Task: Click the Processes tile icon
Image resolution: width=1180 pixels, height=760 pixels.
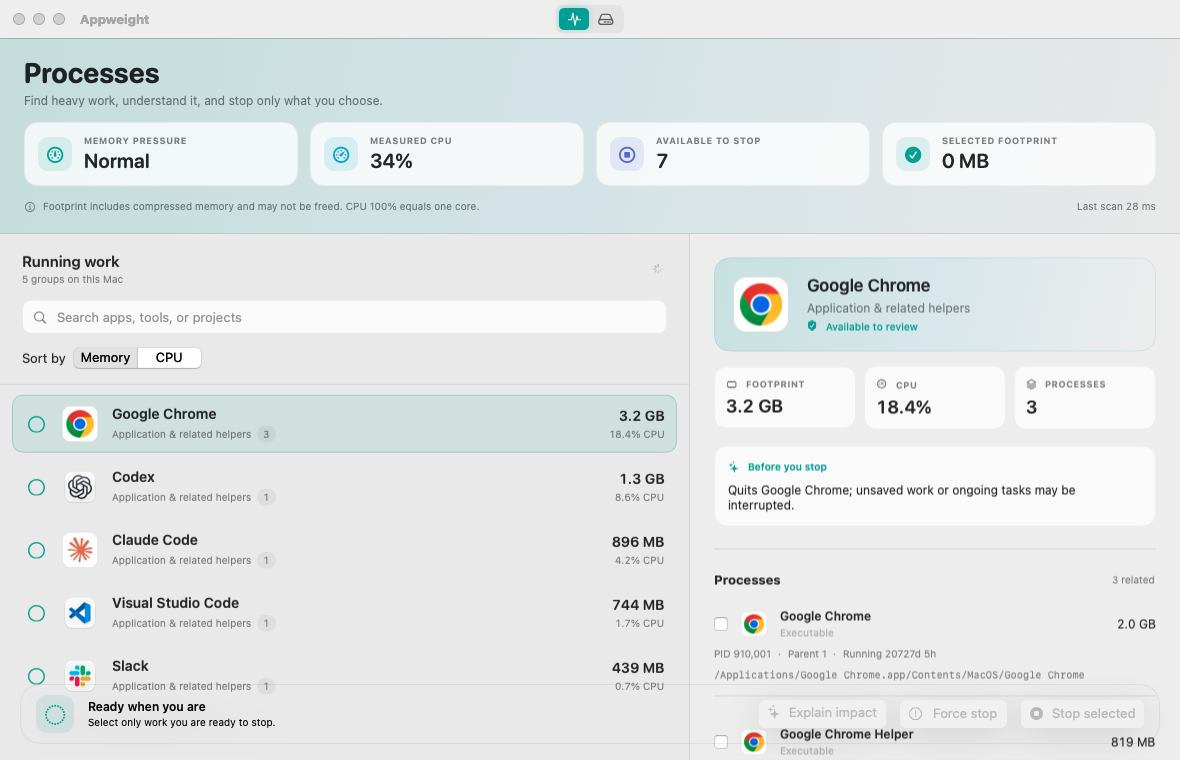Action: point(1032,384)
